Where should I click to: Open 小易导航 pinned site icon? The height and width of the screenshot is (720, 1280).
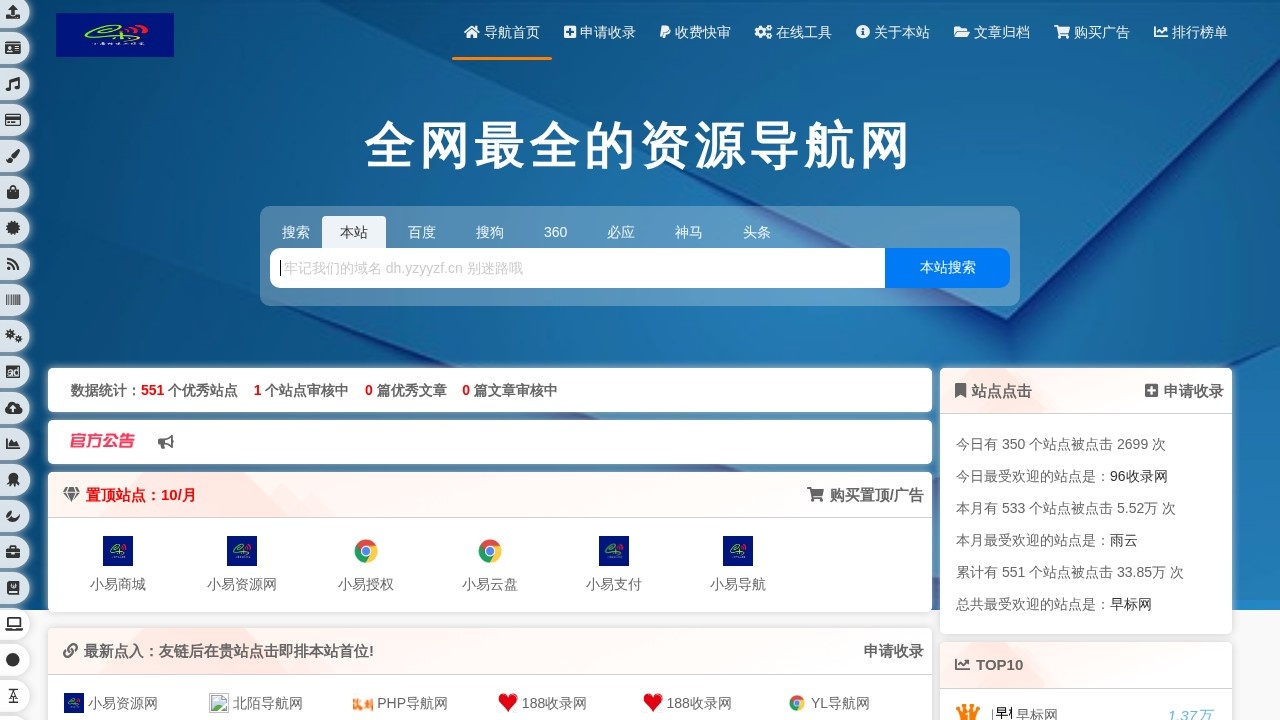coord(738,551)
